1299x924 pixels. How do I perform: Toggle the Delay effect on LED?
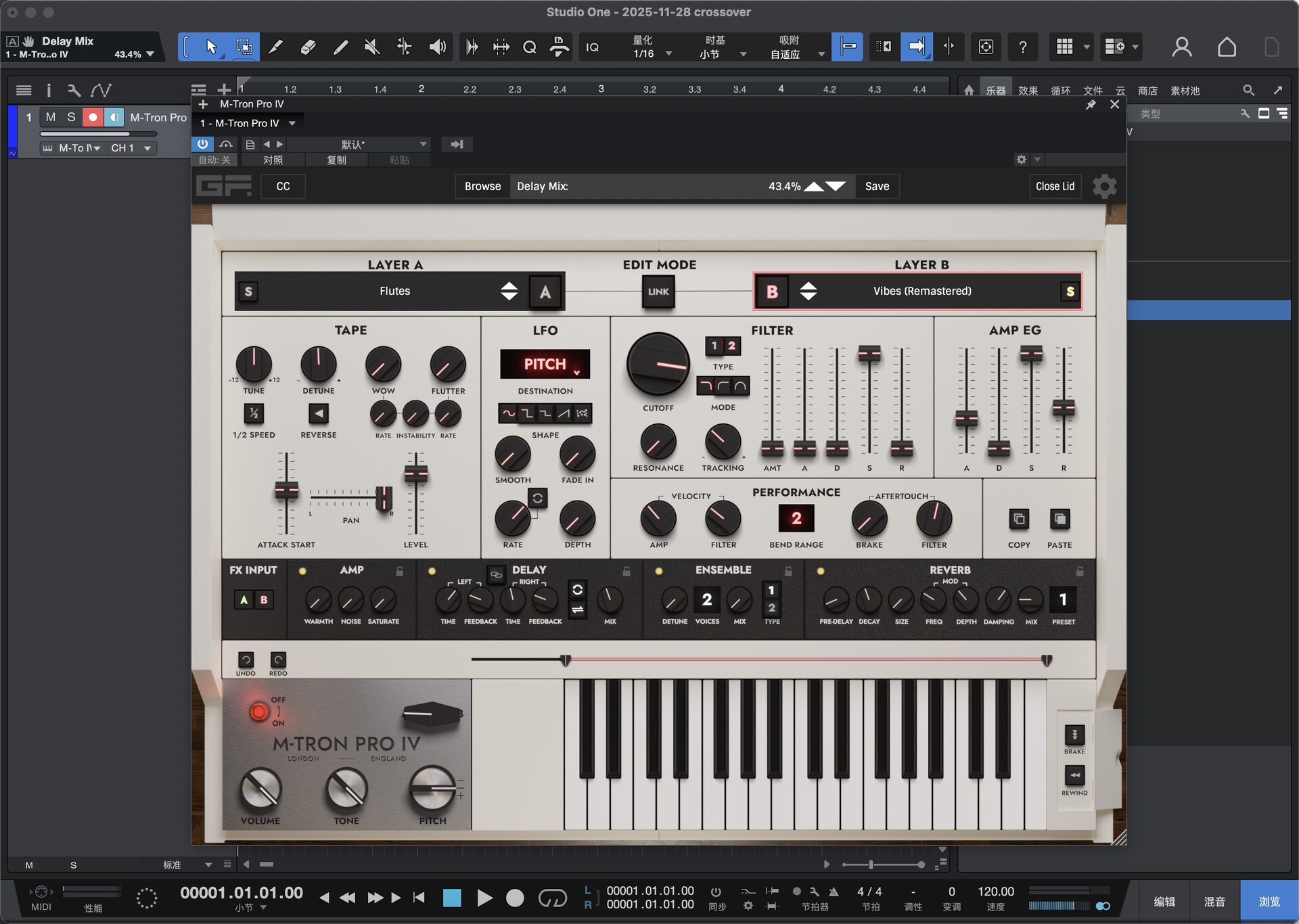pyautogui.click(x=432, y=571)
